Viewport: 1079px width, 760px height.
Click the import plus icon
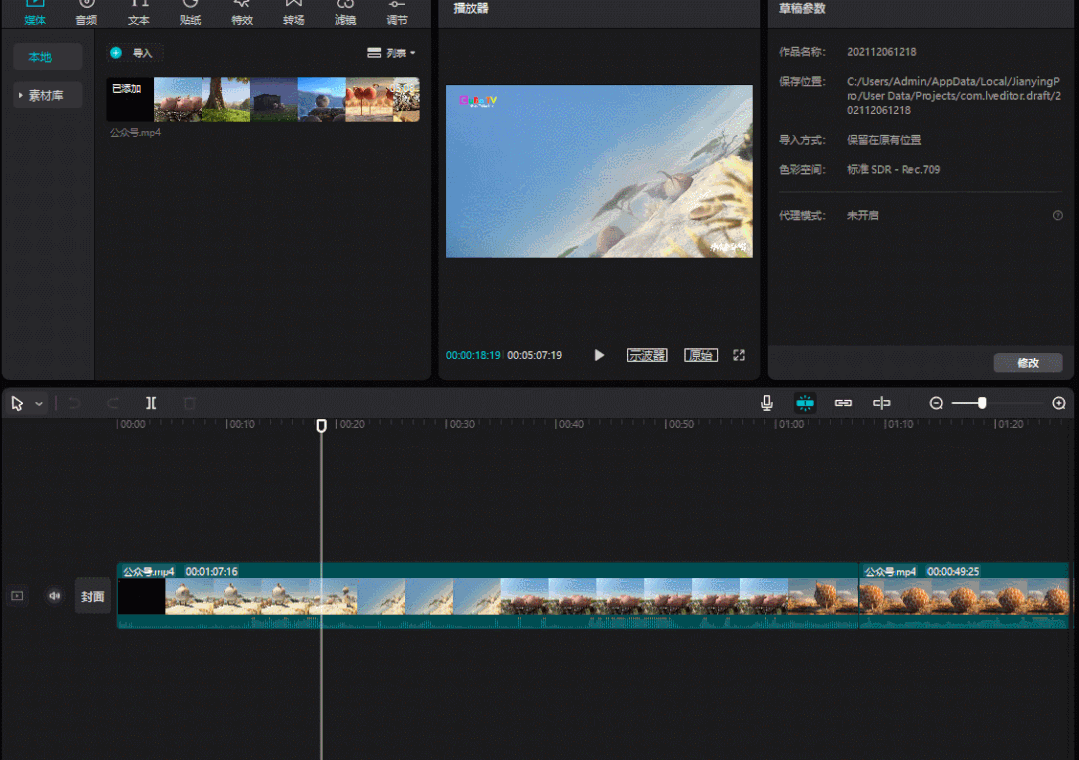116,53
